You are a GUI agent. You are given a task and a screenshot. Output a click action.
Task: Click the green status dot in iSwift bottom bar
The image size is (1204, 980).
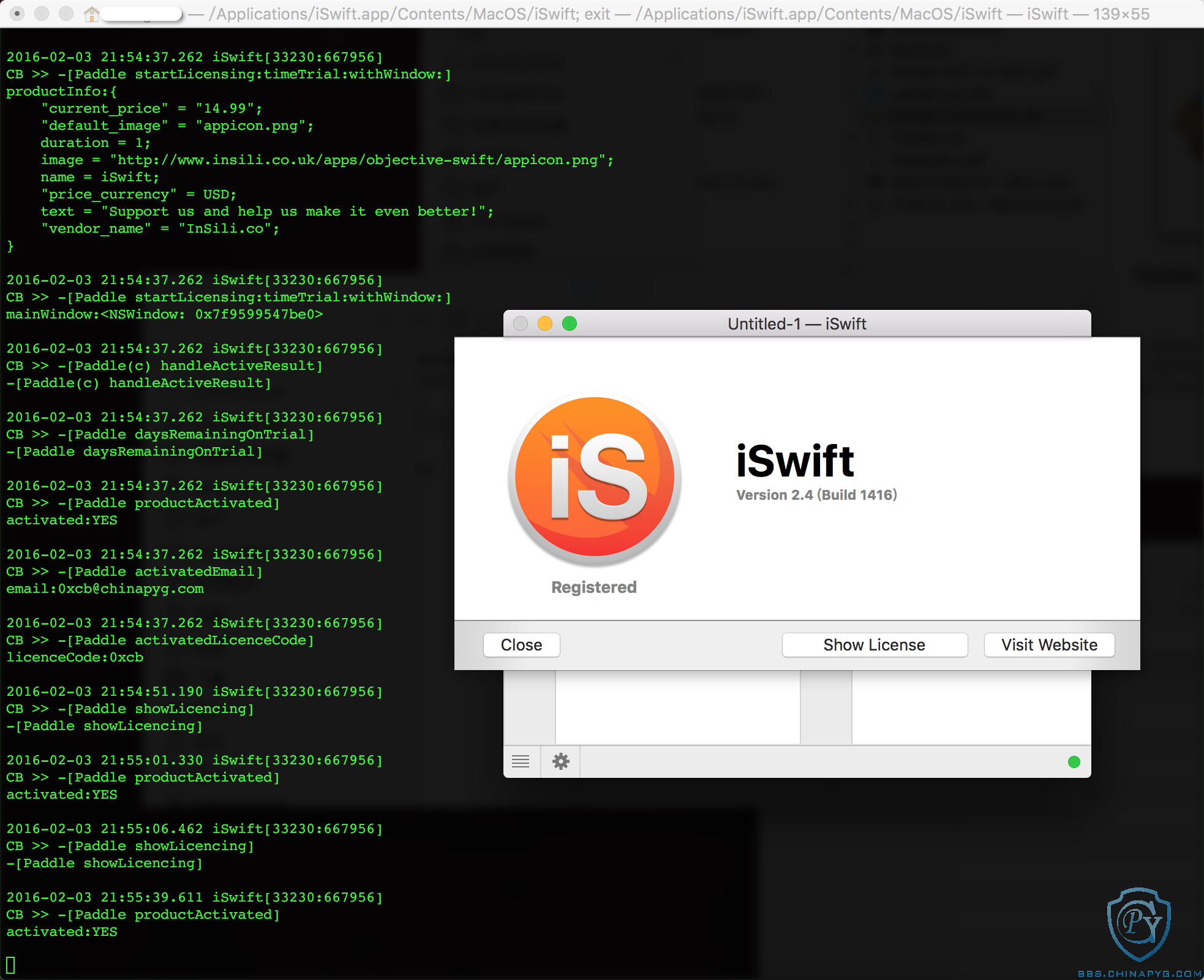(1074, 761)
